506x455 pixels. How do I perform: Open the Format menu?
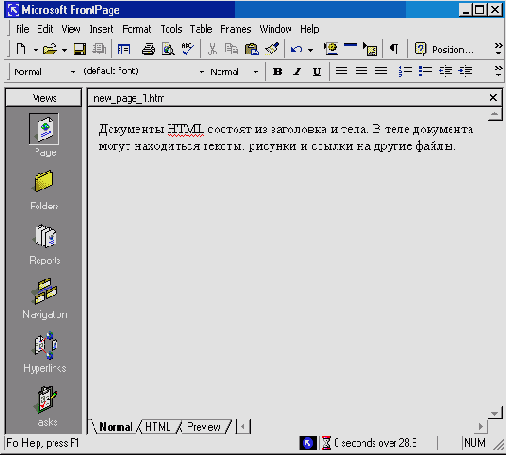137,29
